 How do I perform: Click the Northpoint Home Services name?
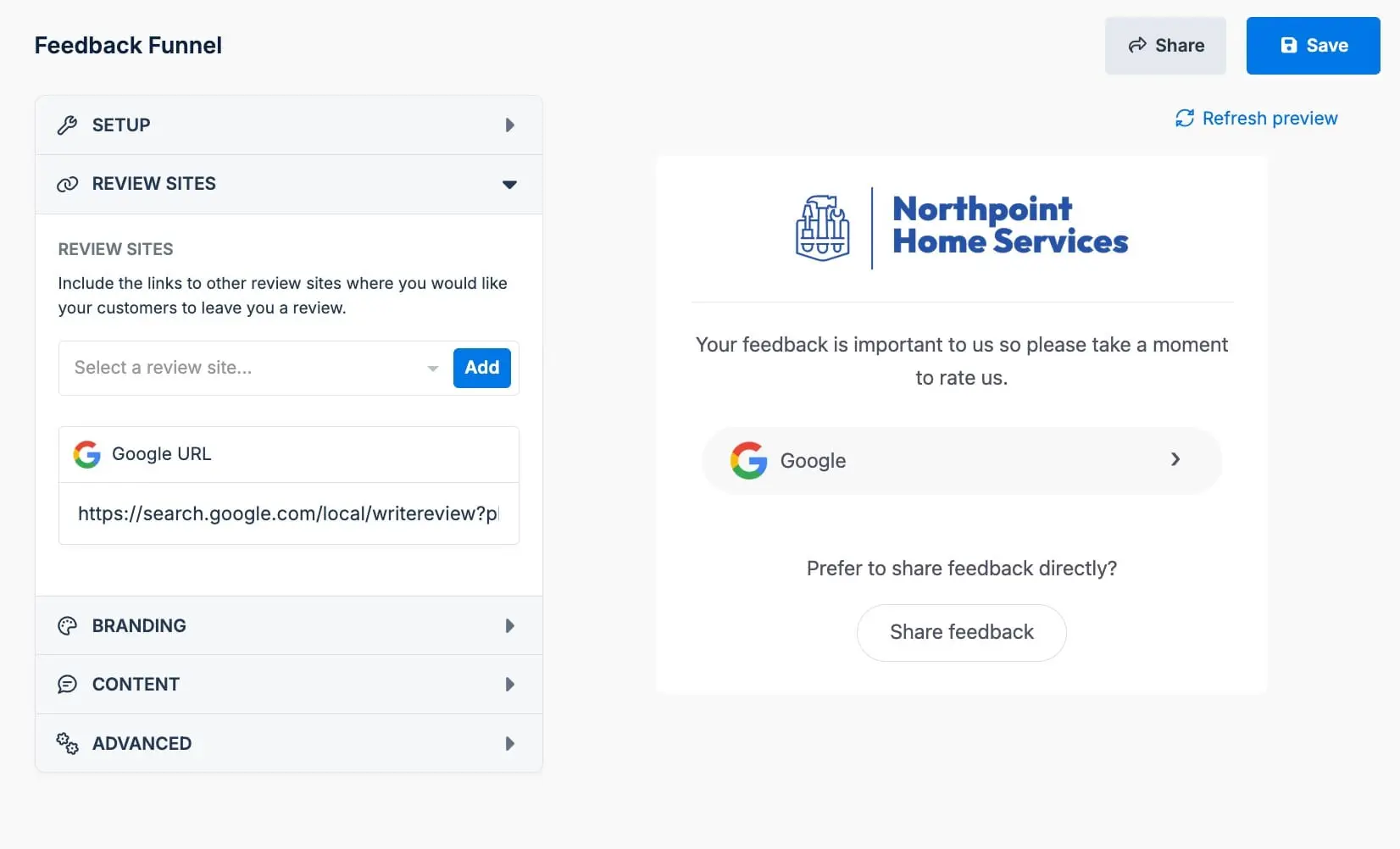pyautogui.click(x=1010, y=225)
